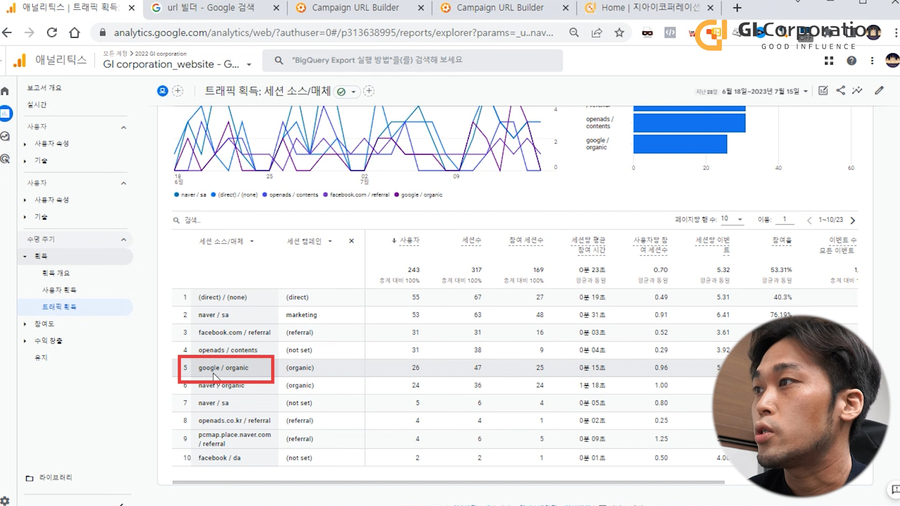Screen dimensions: 900x506
Task: Click the browser address bar URL
Action: point(333,33)
